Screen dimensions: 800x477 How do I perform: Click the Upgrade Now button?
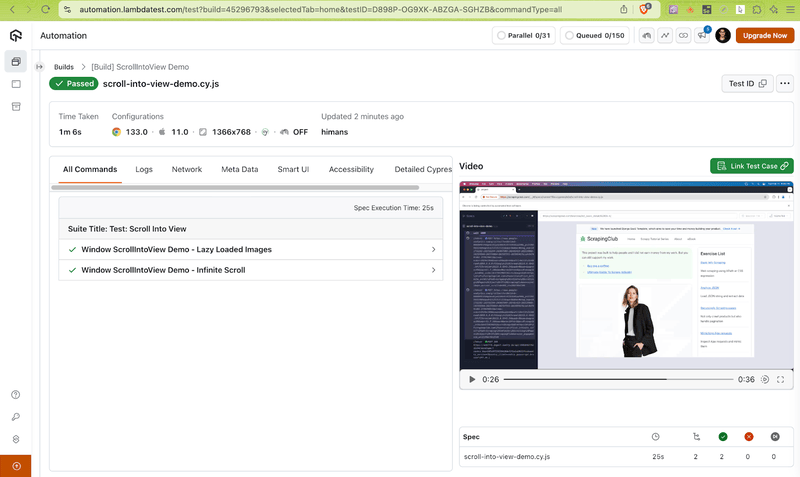(x=765, y=35)
